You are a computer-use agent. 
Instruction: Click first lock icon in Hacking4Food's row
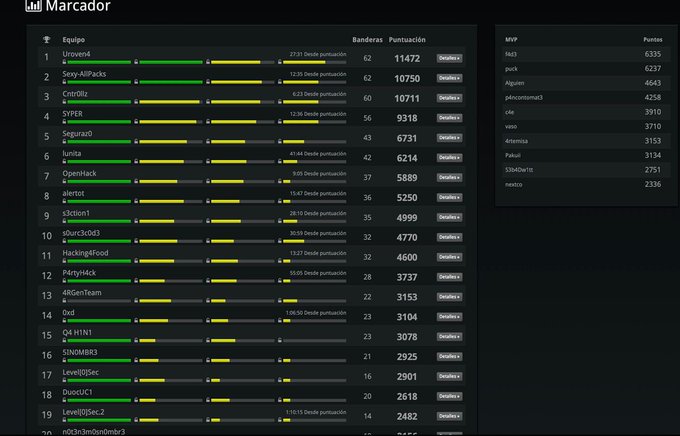(65, 261)
